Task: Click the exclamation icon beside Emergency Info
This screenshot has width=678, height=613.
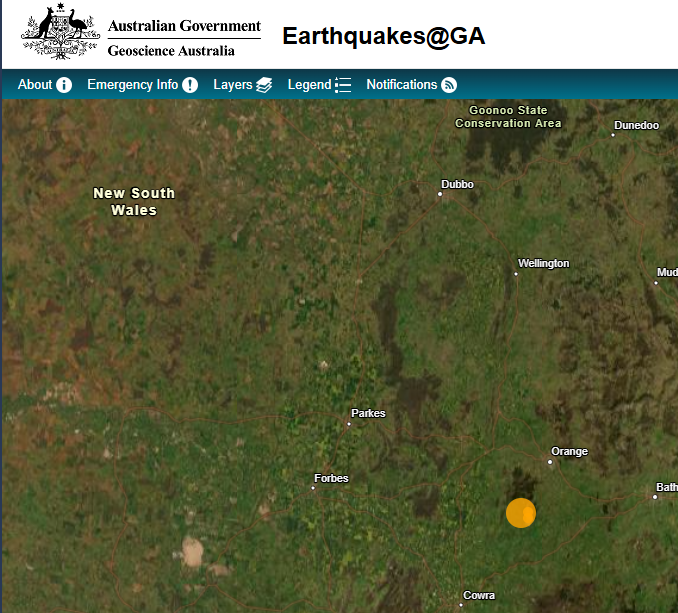Action: [x=190, y=85]
